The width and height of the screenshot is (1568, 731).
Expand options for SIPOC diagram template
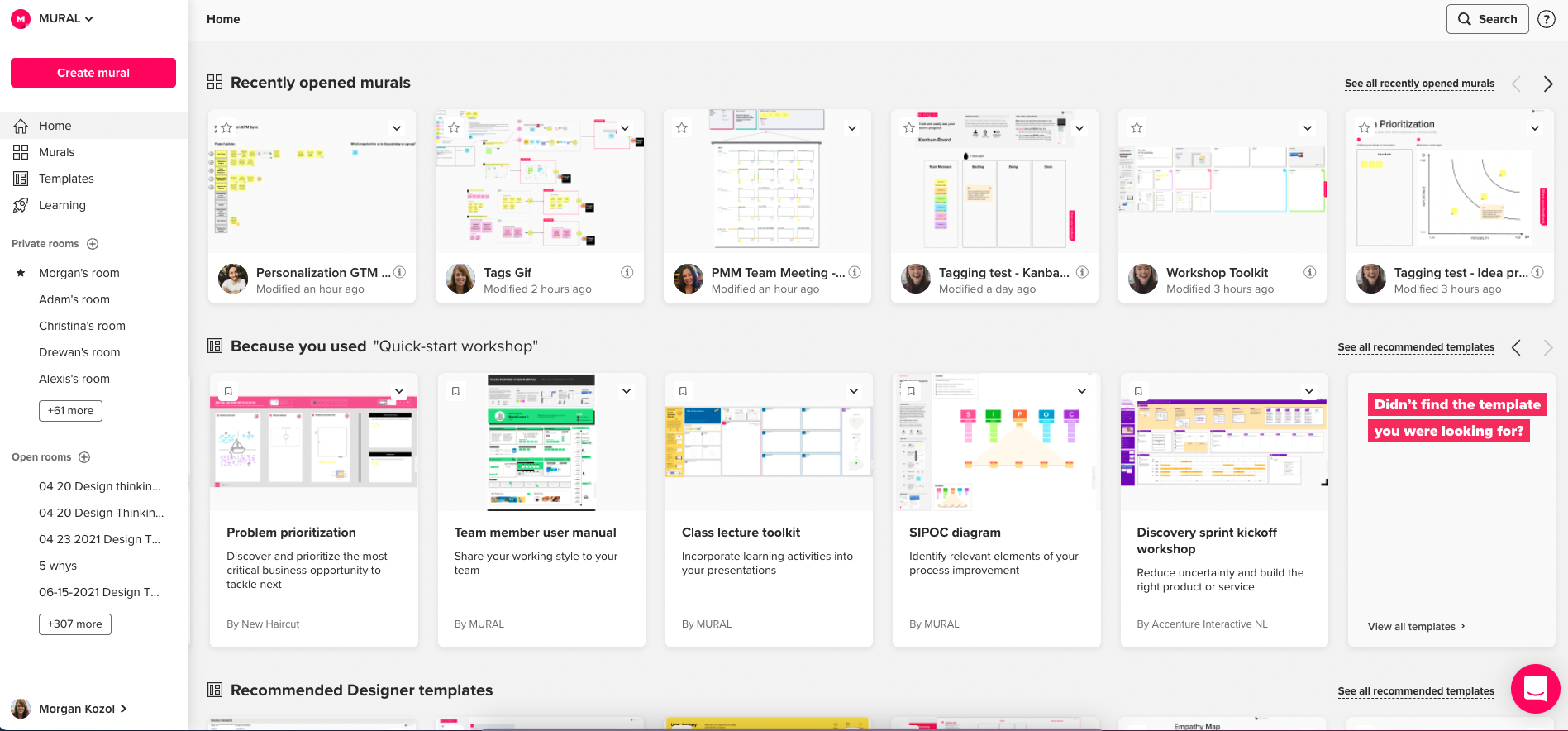tap(1082, 391)
